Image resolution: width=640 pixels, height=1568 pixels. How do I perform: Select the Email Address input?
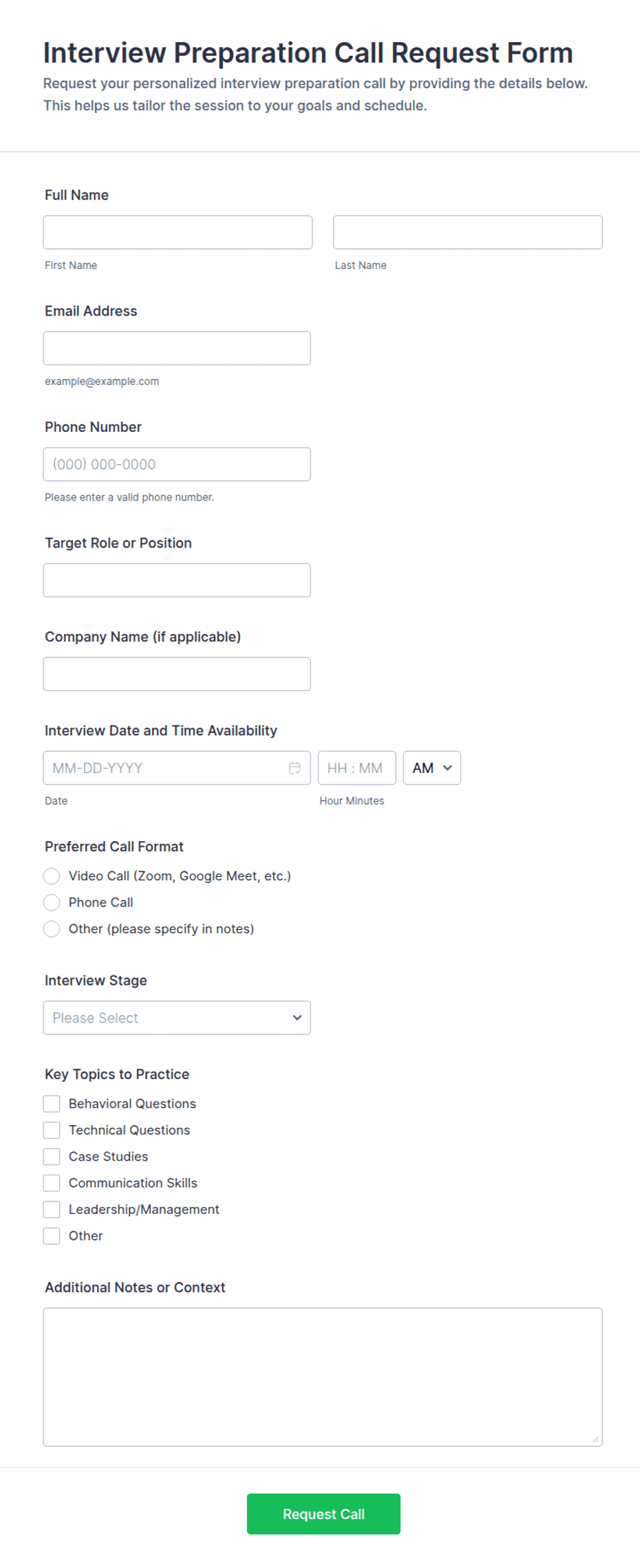pos(177,348)
